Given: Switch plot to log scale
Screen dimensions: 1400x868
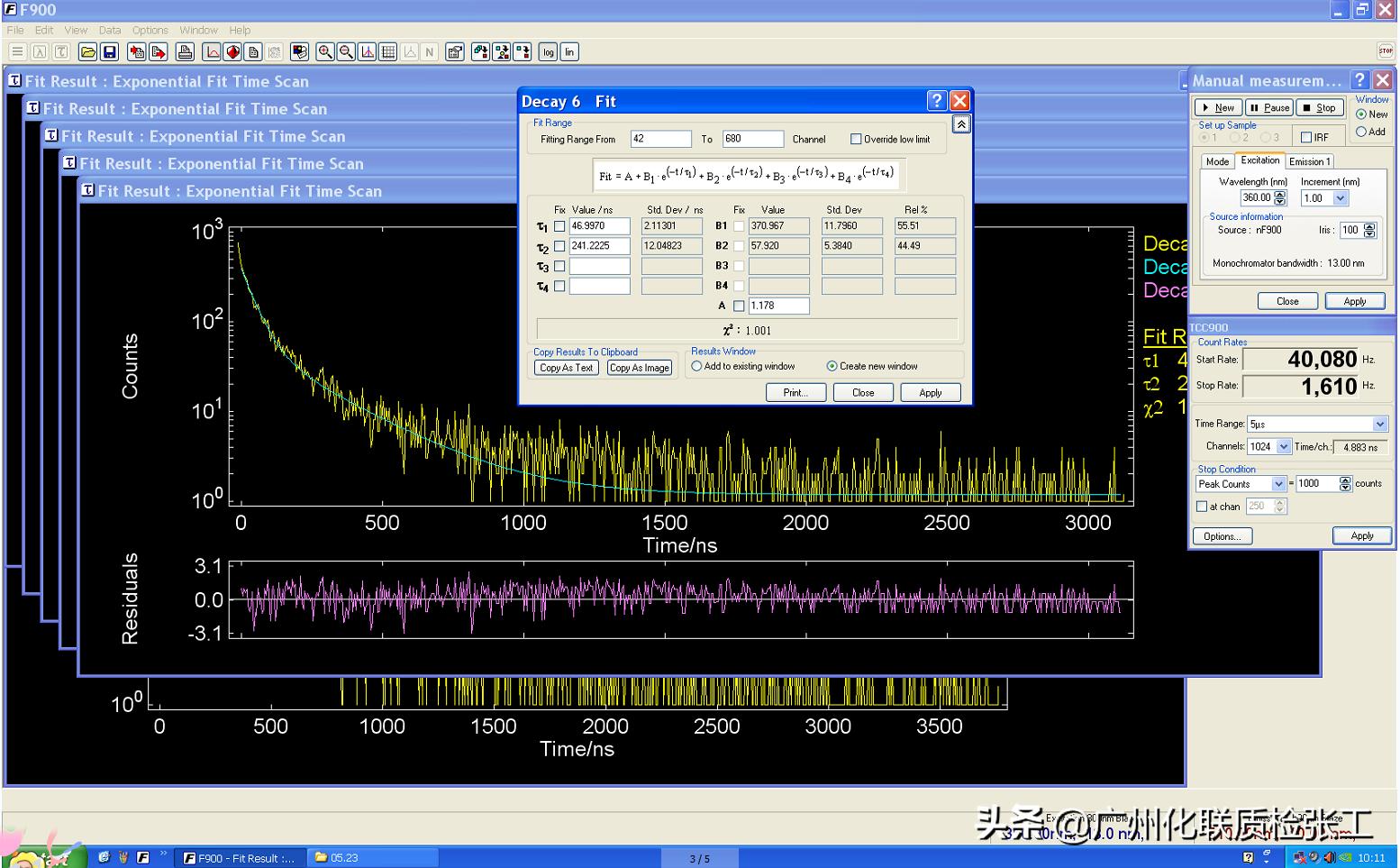Looking at the screenshot, I should (548, 52).
